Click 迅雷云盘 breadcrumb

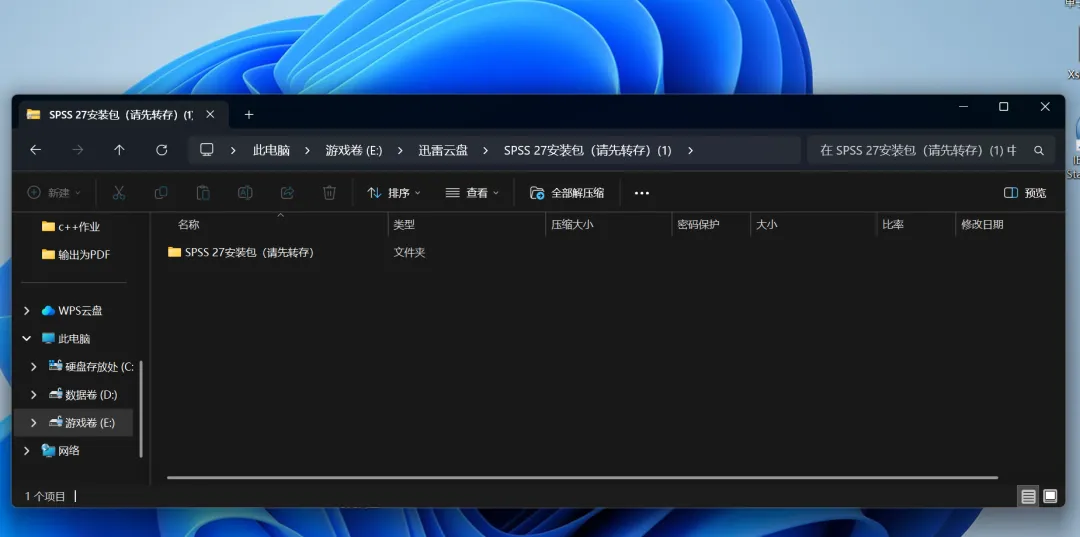point(443,150)
